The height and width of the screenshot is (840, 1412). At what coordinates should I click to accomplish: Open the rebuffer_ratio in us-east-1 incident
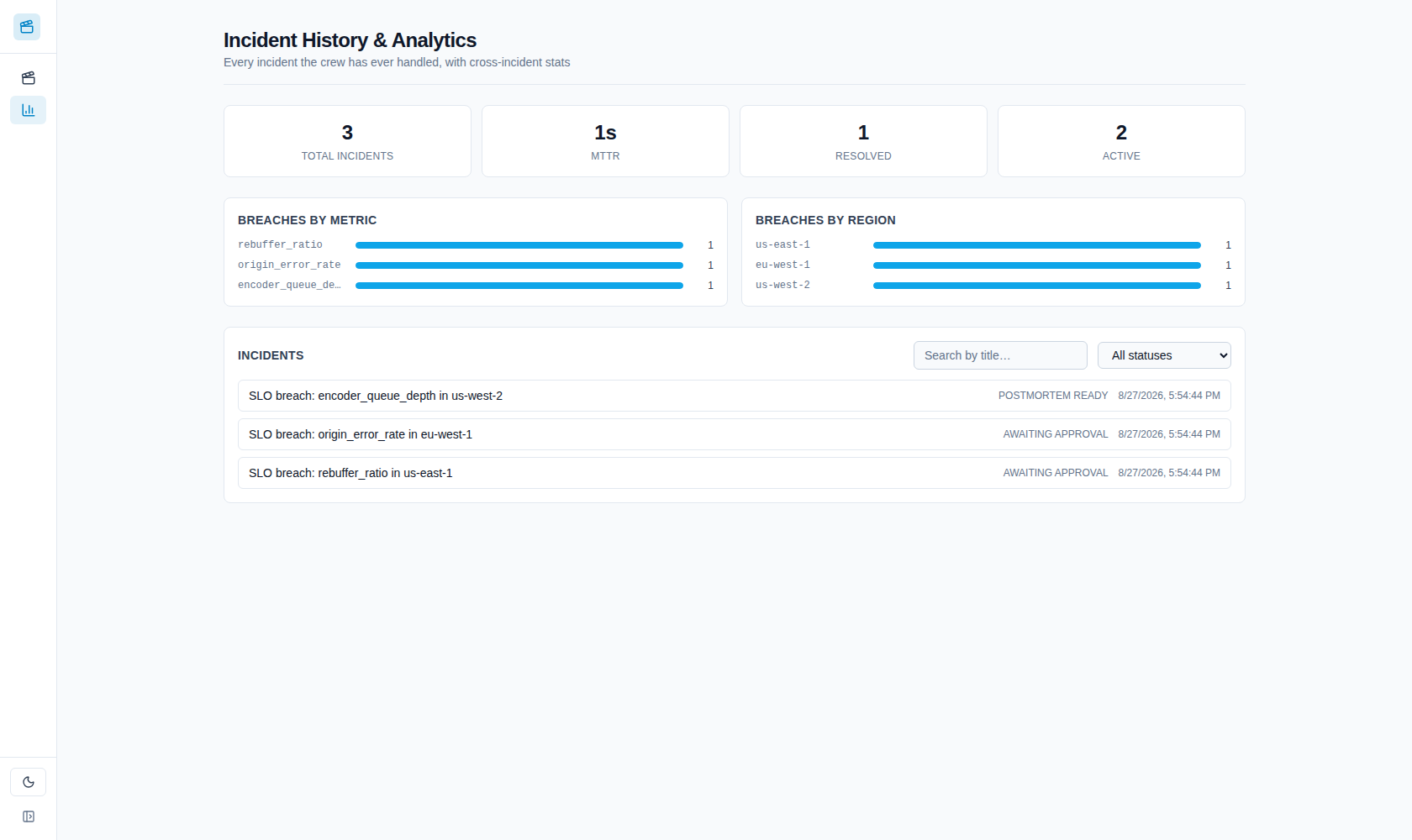click(x=734, y=473)
